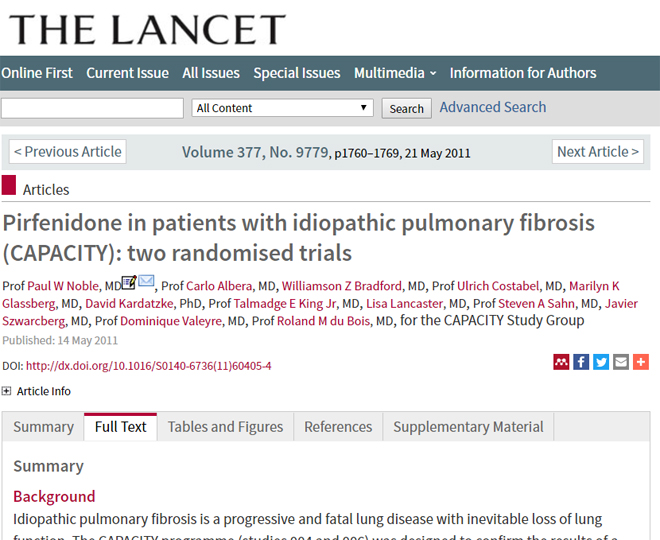Go to Next Article
Viewport: 660px width, 540px height.
point(598,152)
